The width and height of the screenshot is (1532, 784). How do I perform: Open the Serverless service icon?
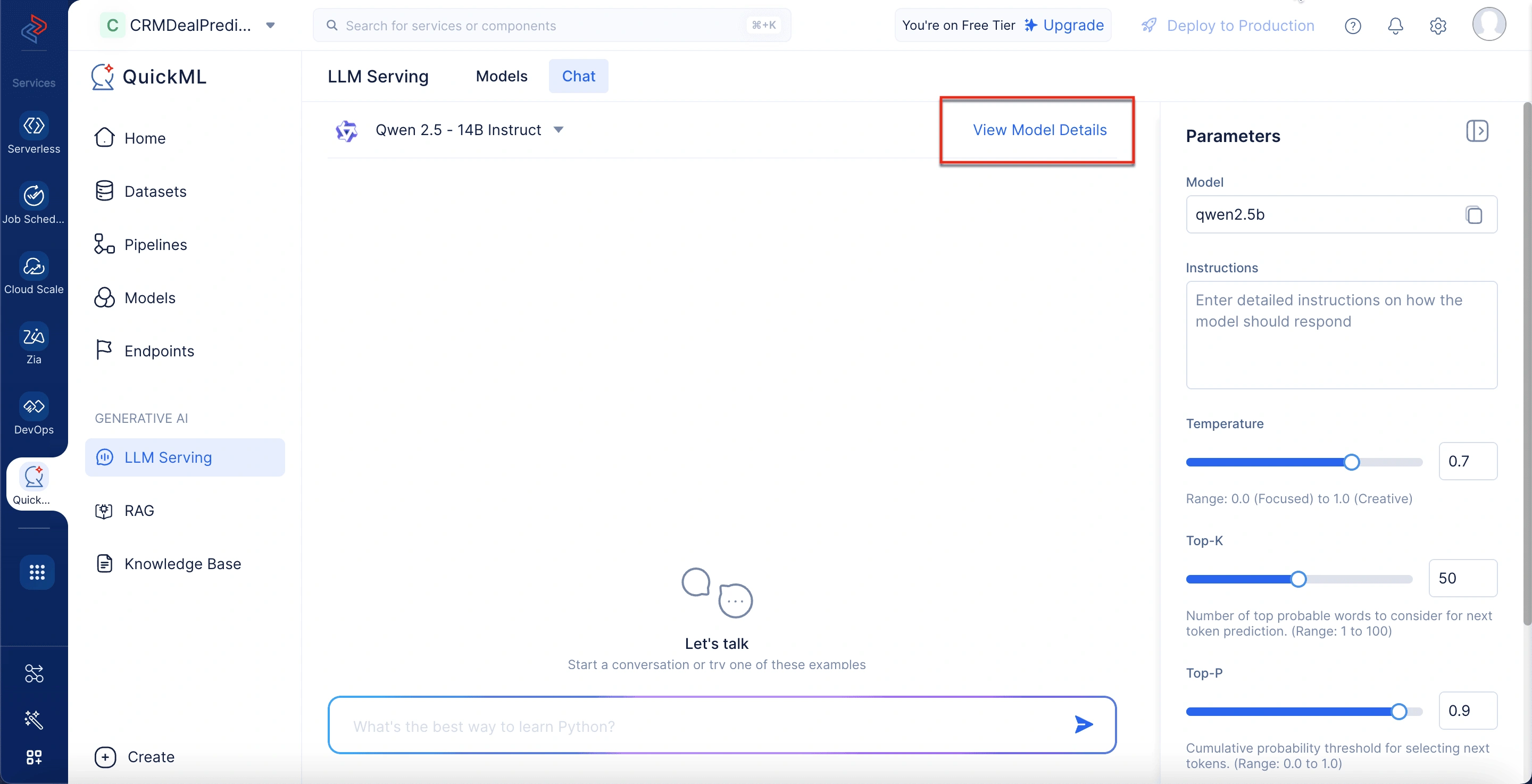tap(34, 126)
